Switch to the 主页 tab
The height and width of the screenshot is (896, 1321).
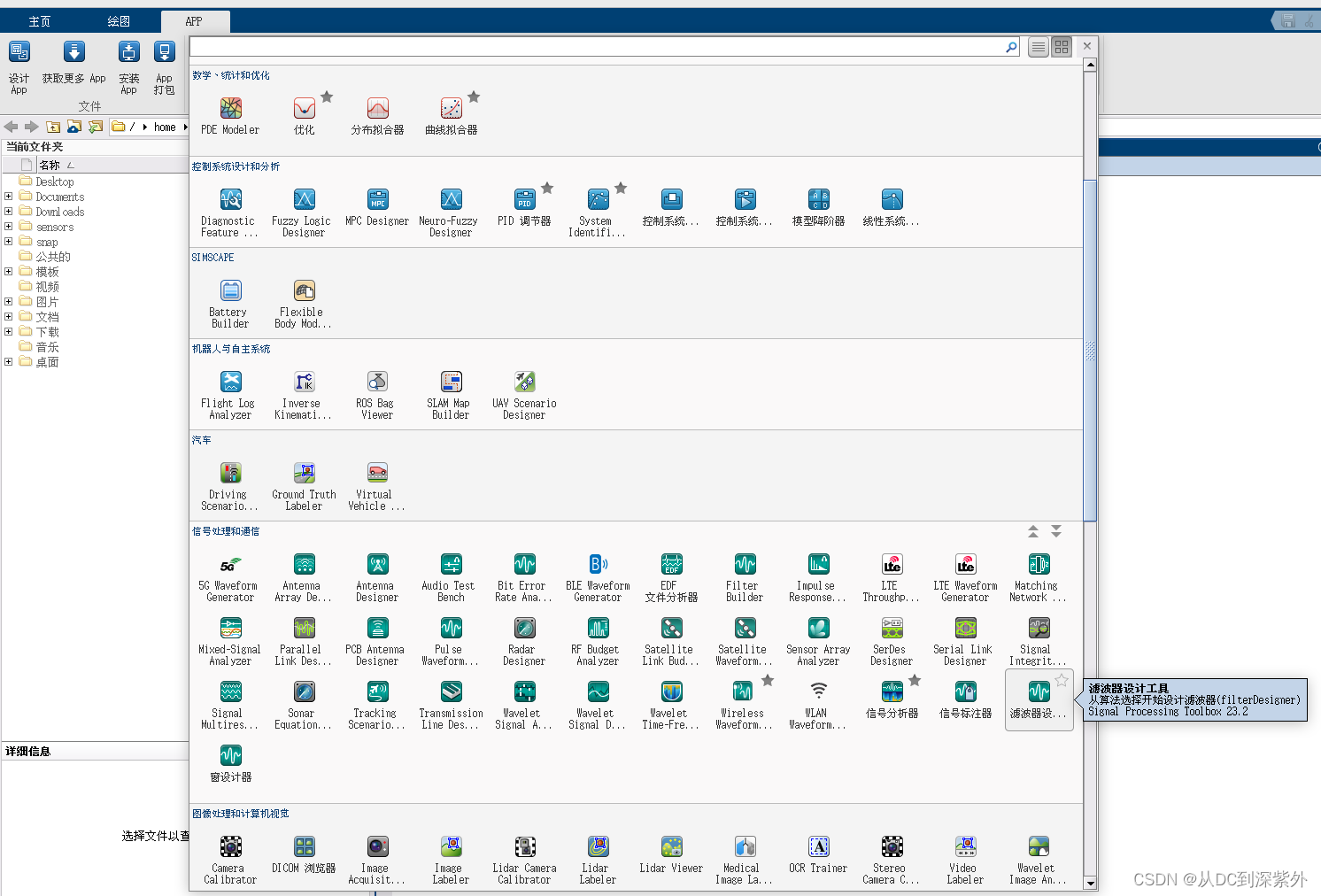40,21
